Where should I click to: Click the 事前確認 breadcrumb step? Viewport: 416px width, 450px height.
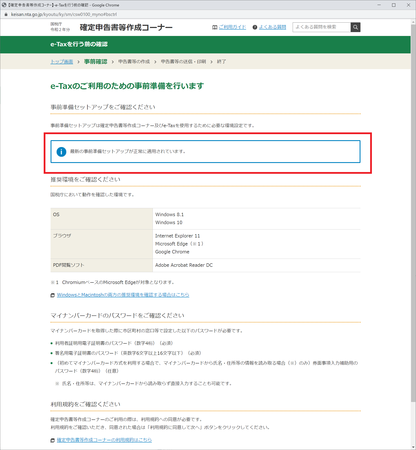coord(95,62)
